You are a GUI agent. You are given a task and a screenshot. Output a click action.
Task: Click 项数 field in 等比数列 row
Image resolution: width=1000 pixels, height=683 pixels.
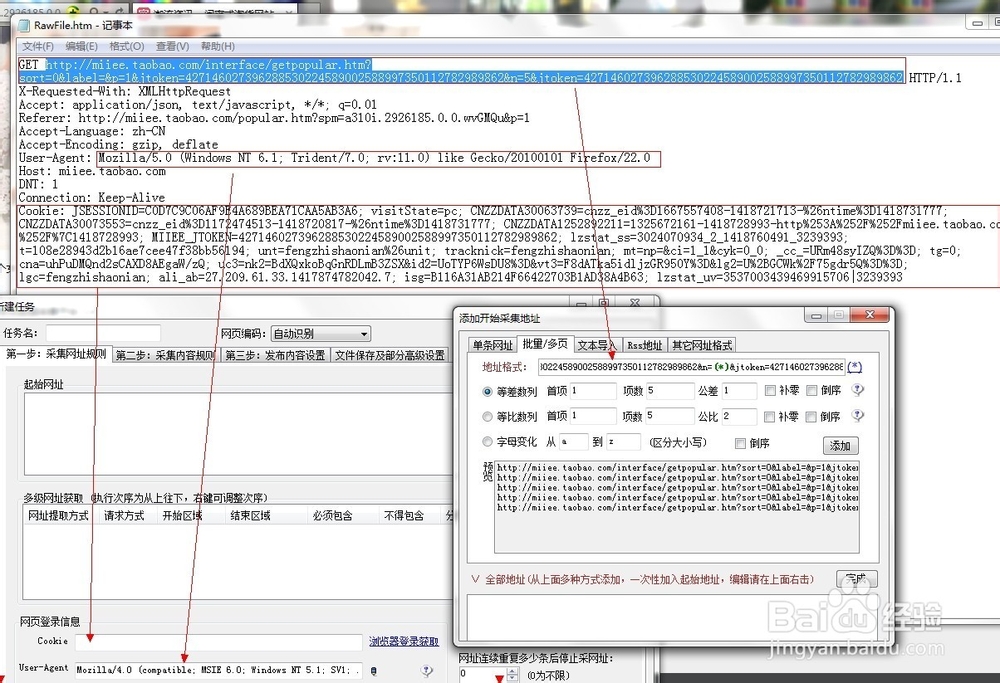670,416
